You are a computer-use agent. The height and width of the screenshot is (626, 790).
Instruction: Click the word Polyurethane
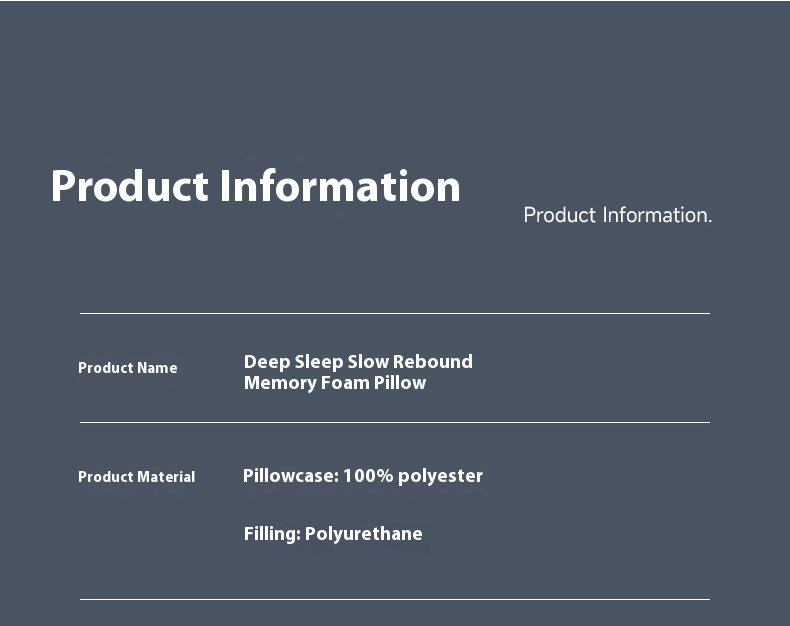point(364,534)
